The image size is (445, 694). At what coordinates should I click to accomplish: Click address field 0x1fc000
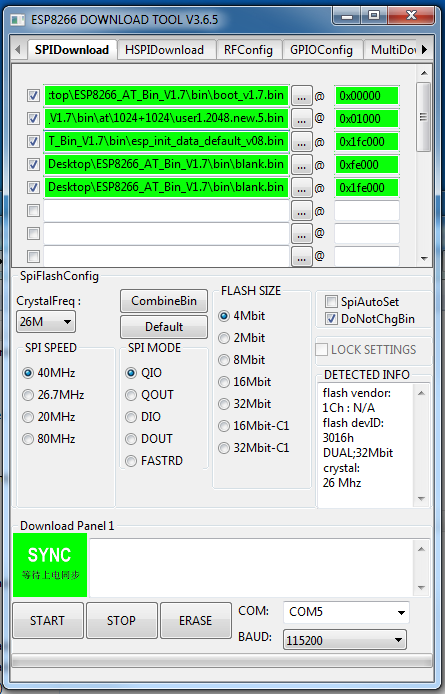click(367, 142)
